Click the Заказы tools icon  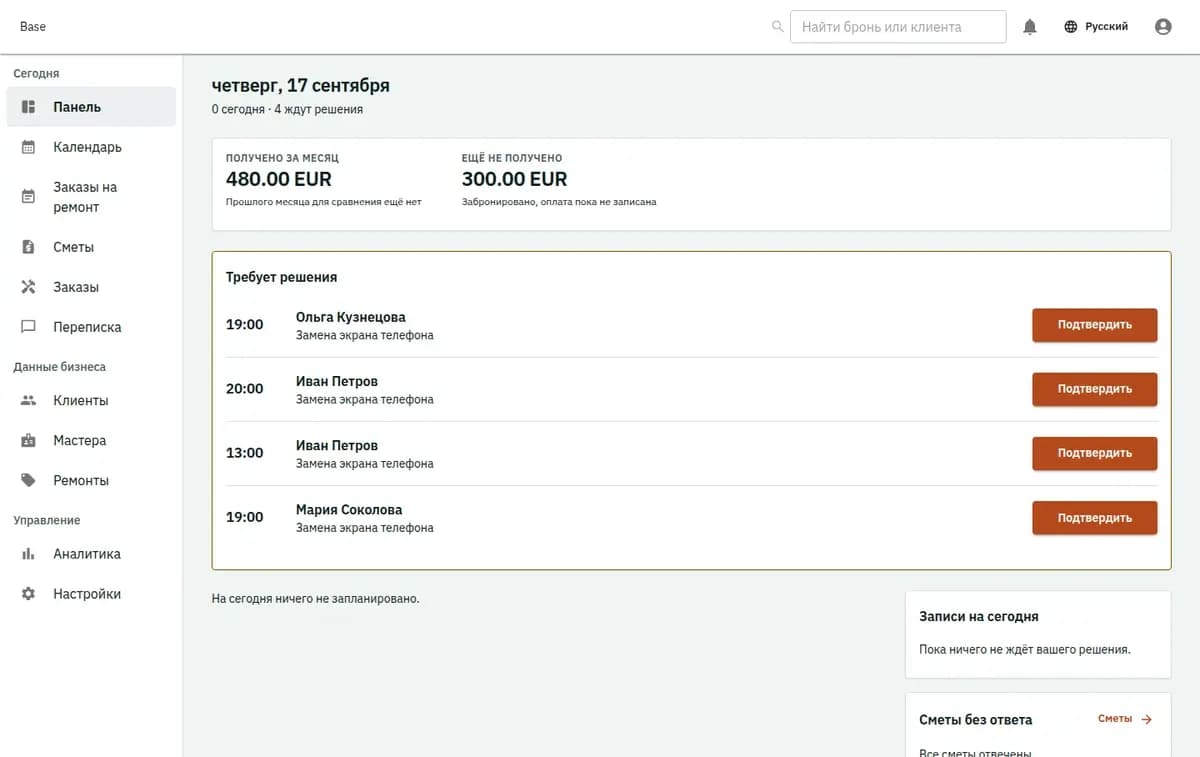tap(29, 287)
